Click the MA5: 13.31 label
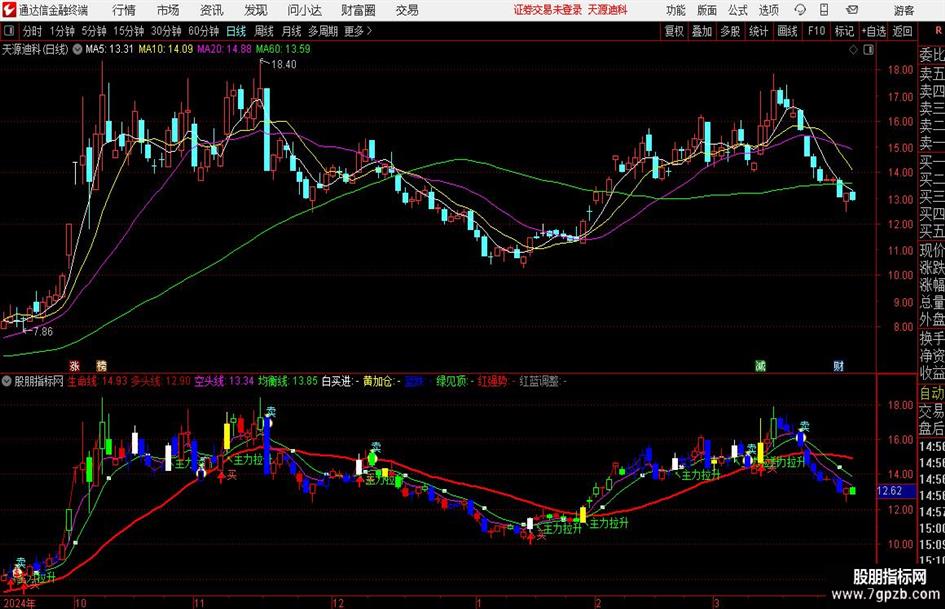The image size is (945, 609). (109, 49)
